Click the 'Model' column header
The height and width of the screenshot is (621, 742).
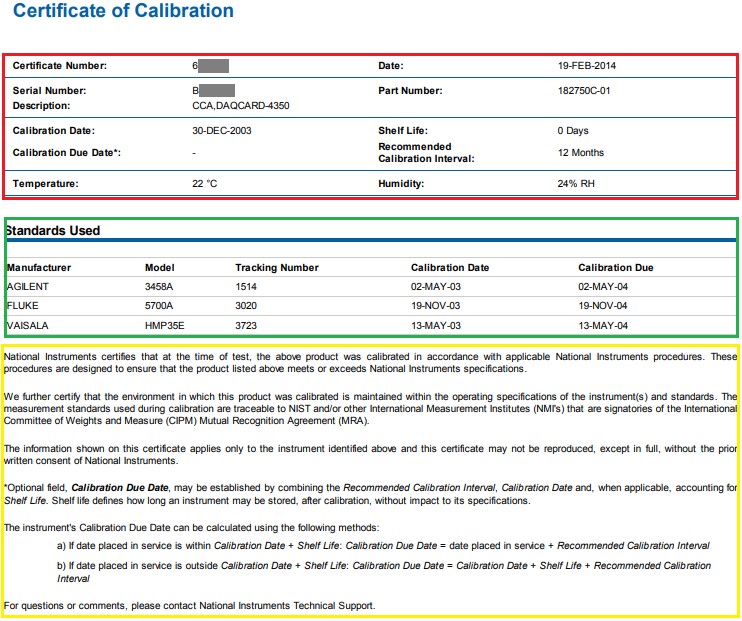159,267
